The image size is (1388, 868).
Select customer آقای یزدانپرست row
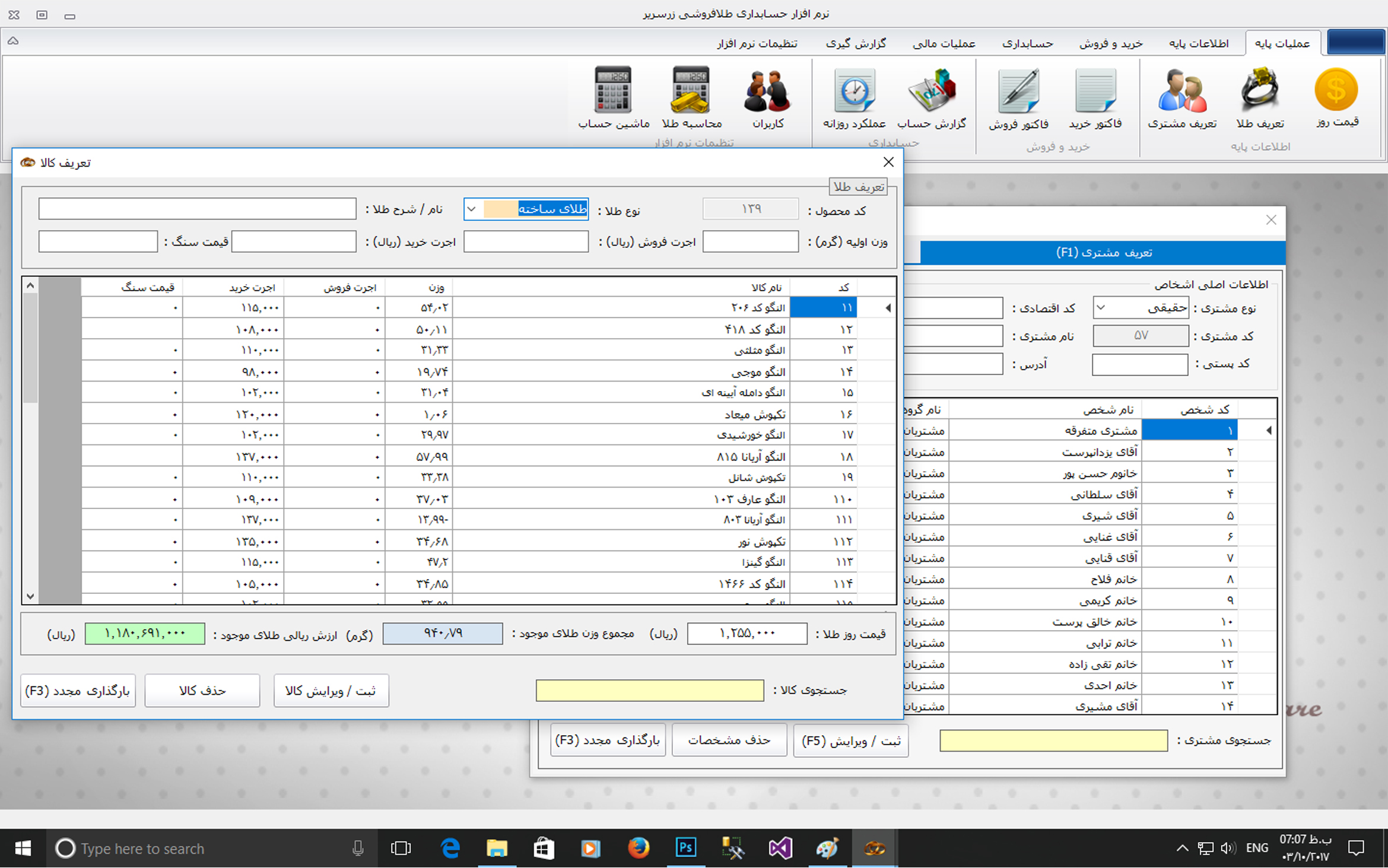pyautogui.click(x=1091, y=452)
